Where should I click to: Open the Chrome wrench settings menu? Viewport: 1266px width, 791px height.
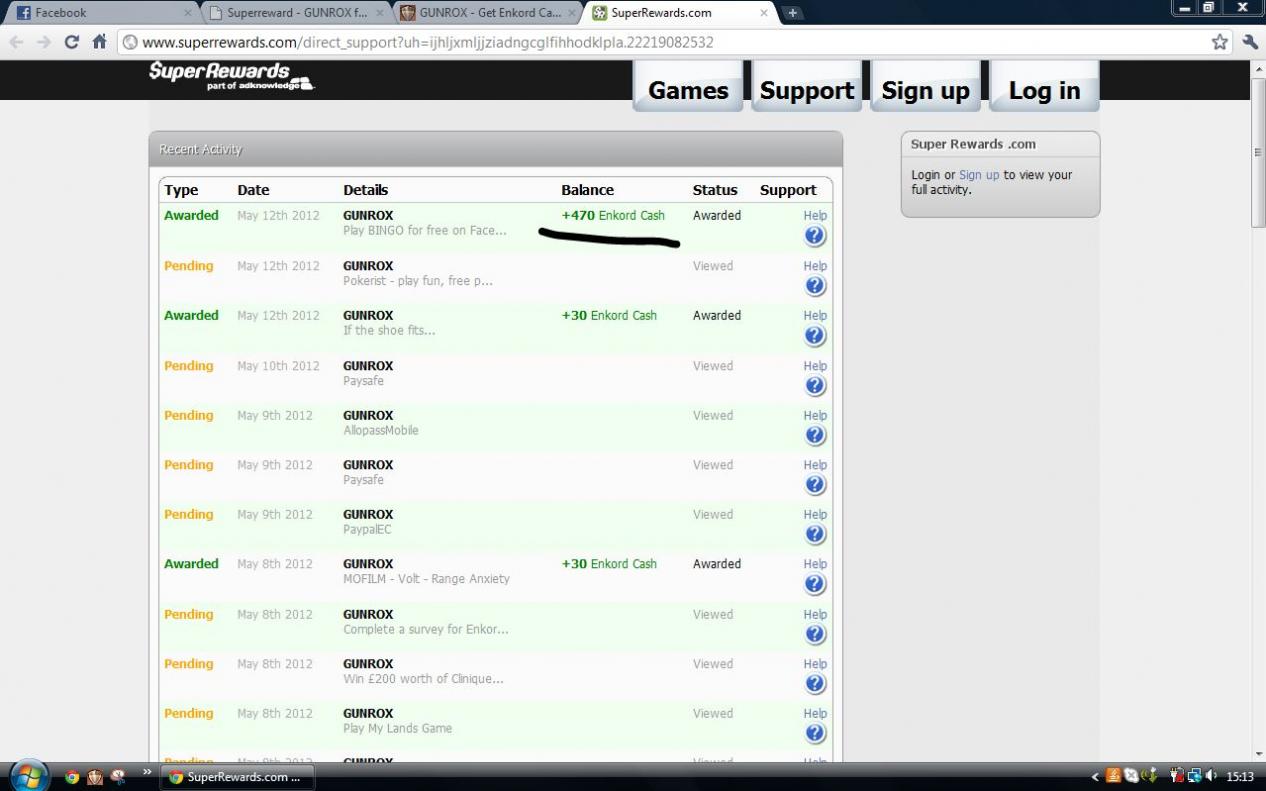click(x=1250, y=42)
